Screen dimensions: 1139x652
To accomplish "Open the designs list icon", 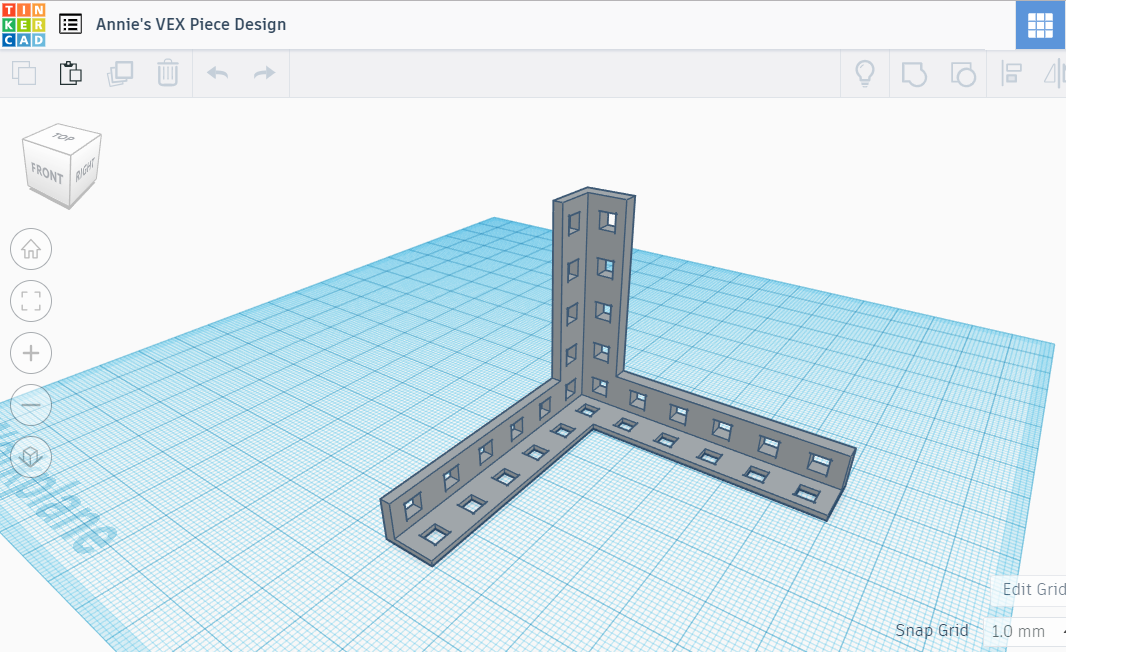I will [x=70, y=24].
